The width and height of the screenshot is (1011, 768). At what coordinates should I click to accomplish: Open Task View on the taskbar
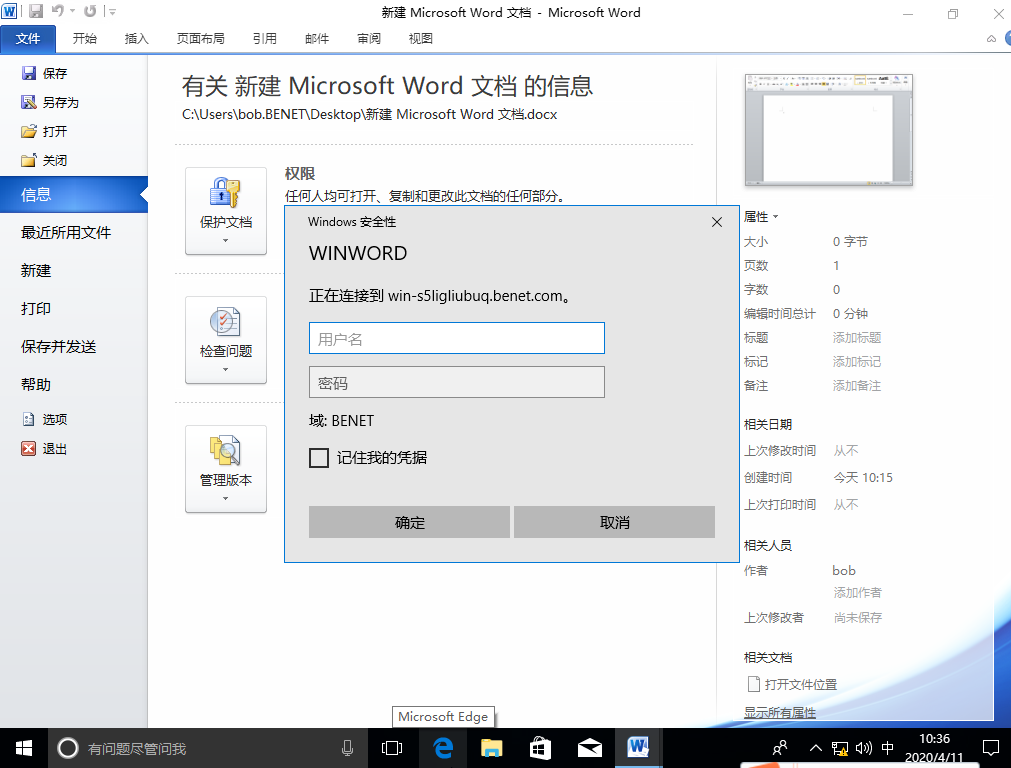tap(392, 748)
